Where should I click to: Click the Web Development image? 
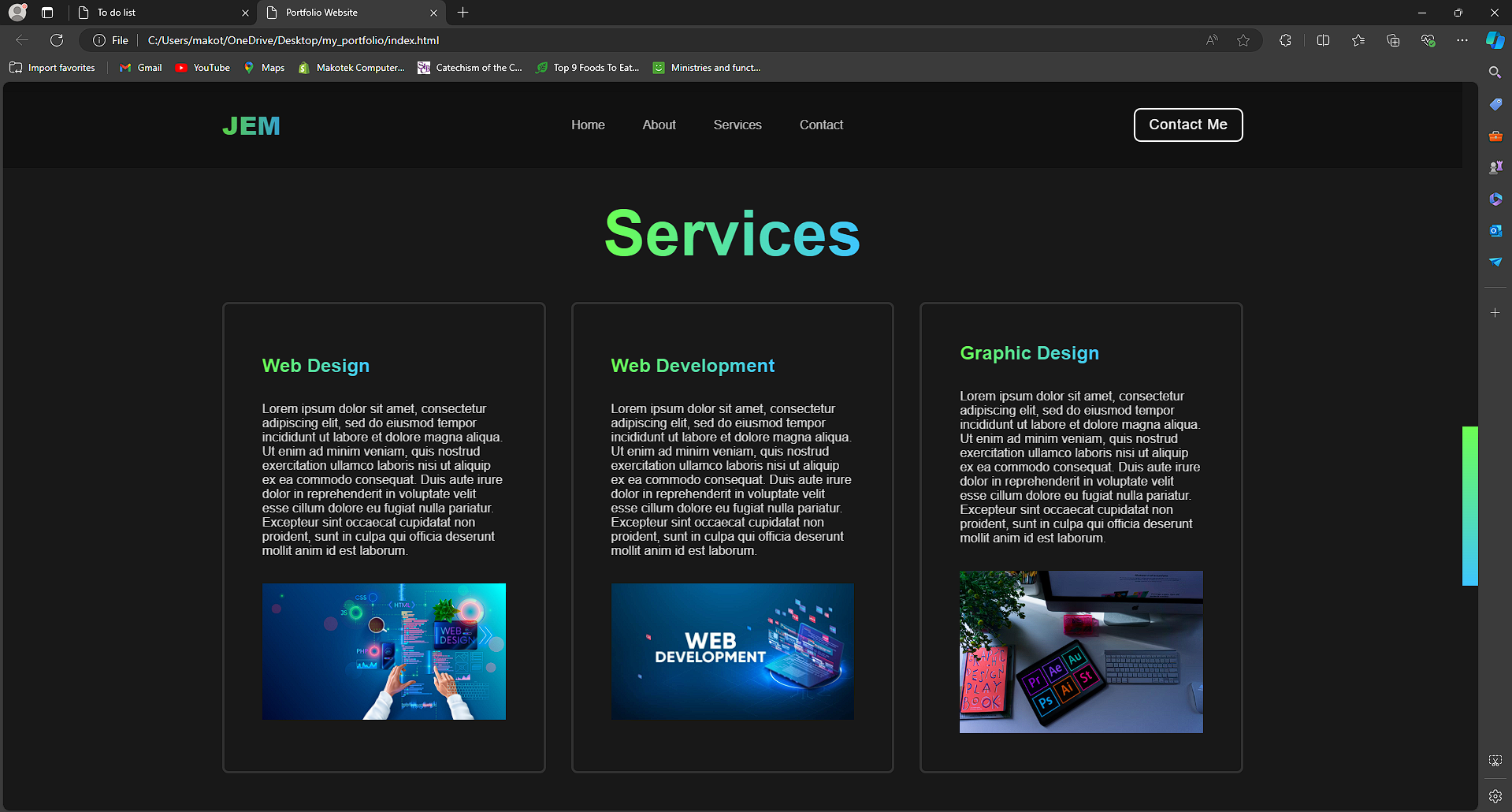[733, 651]
